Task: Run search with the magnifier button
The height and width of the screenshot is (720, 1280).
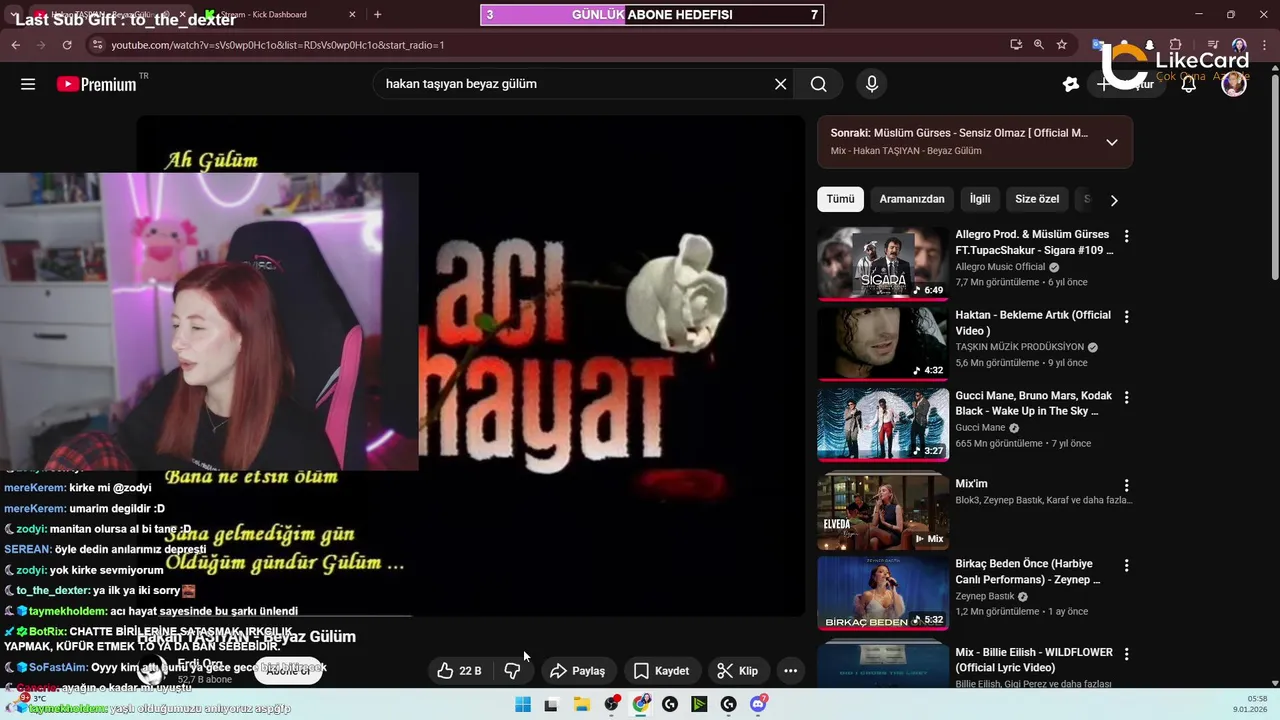Action: point(819,84)
